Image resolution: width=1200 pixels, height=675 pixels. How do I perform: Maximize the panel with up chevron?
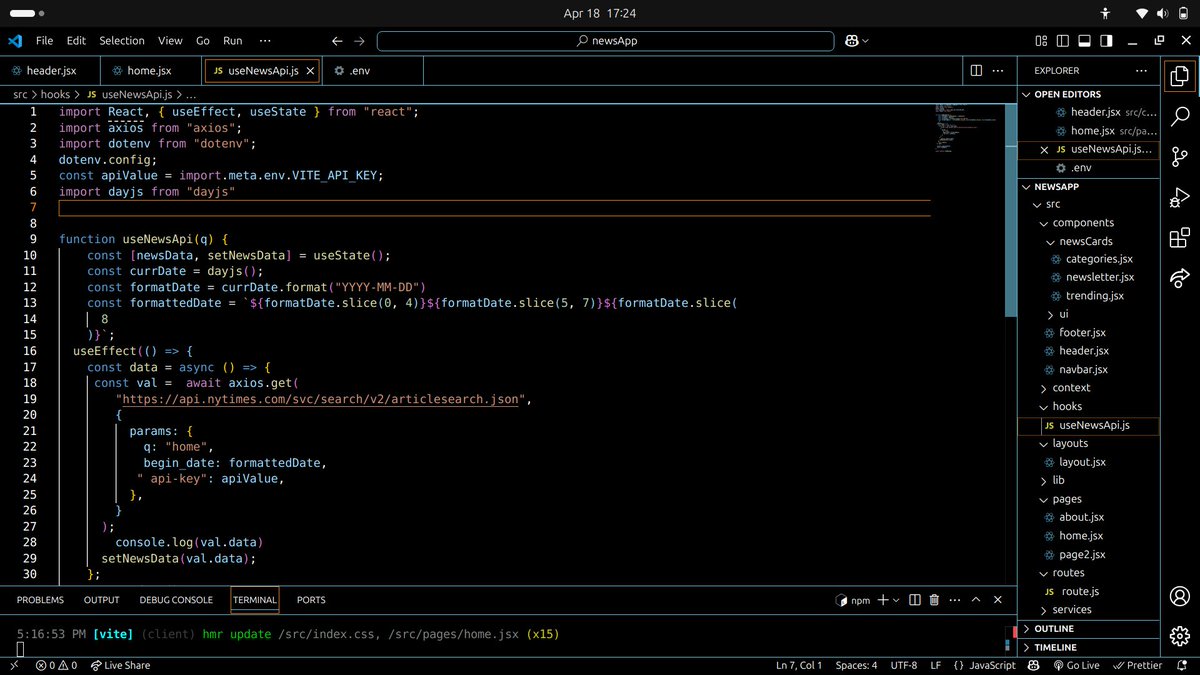pyautogui.click(x=977, y=600)
